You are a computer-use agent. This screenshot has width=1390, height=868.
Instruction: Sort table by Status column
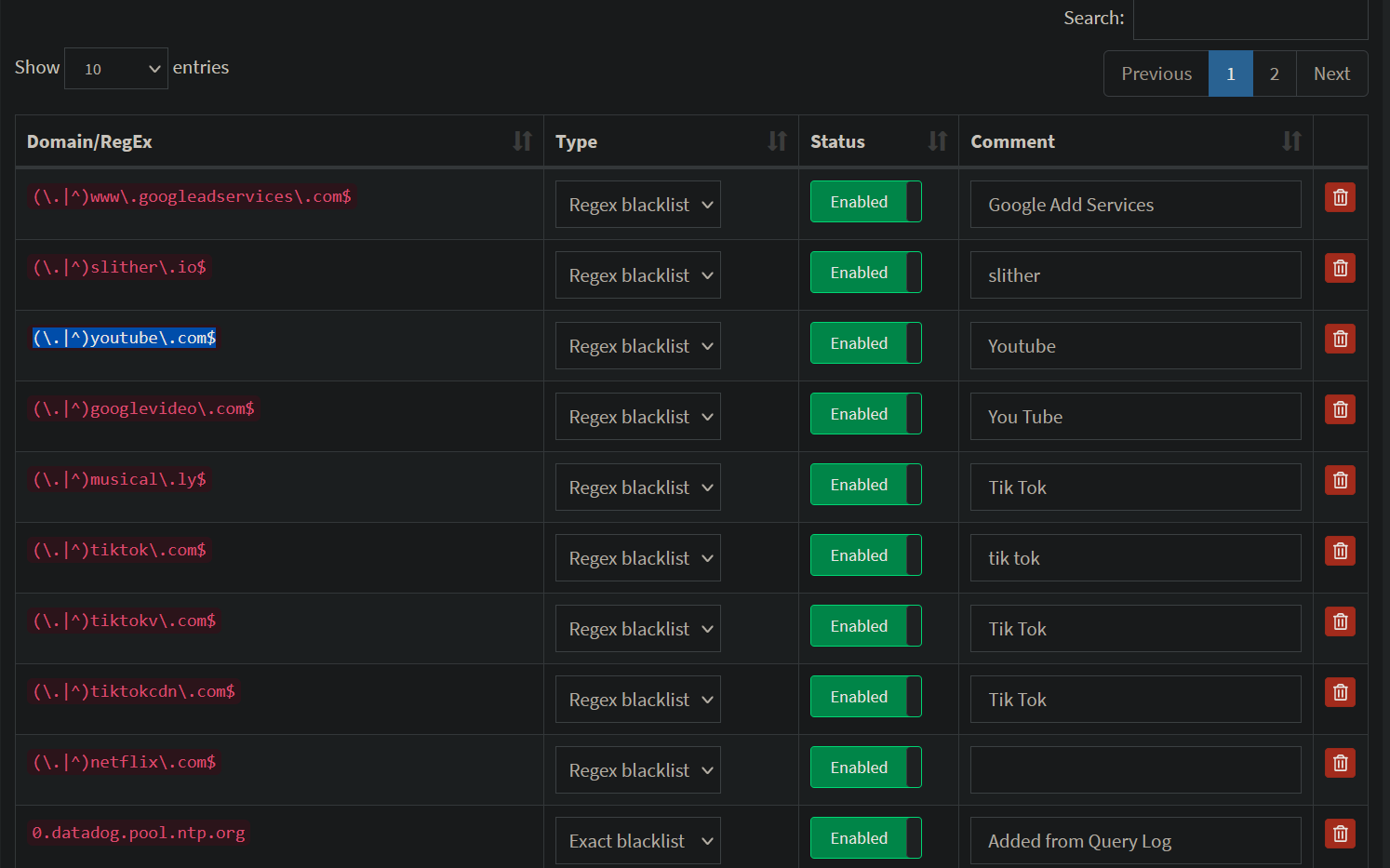[x=878, y=141]
